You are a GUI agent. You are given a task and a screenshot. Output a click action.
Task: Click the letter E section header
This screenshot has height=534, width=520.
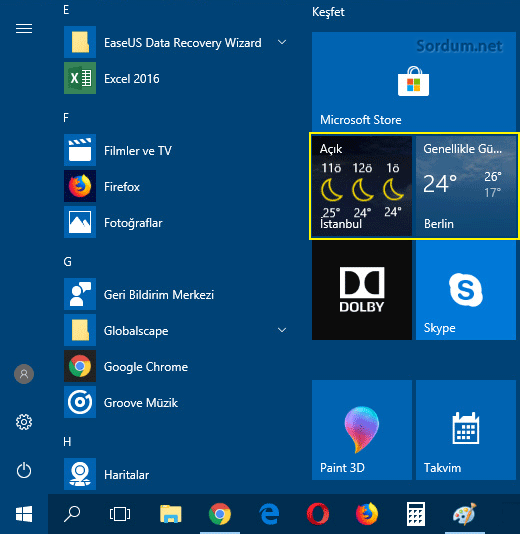(x=66, y=10)
